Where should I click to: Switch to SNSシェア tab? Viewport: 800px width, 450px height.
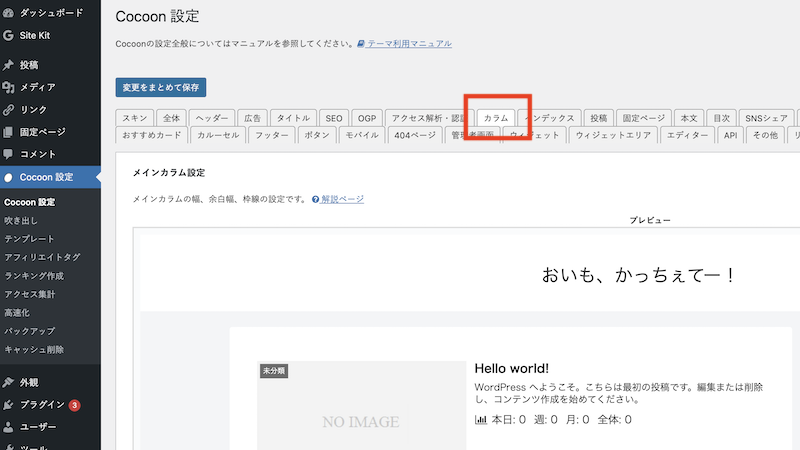pos(766,118)
